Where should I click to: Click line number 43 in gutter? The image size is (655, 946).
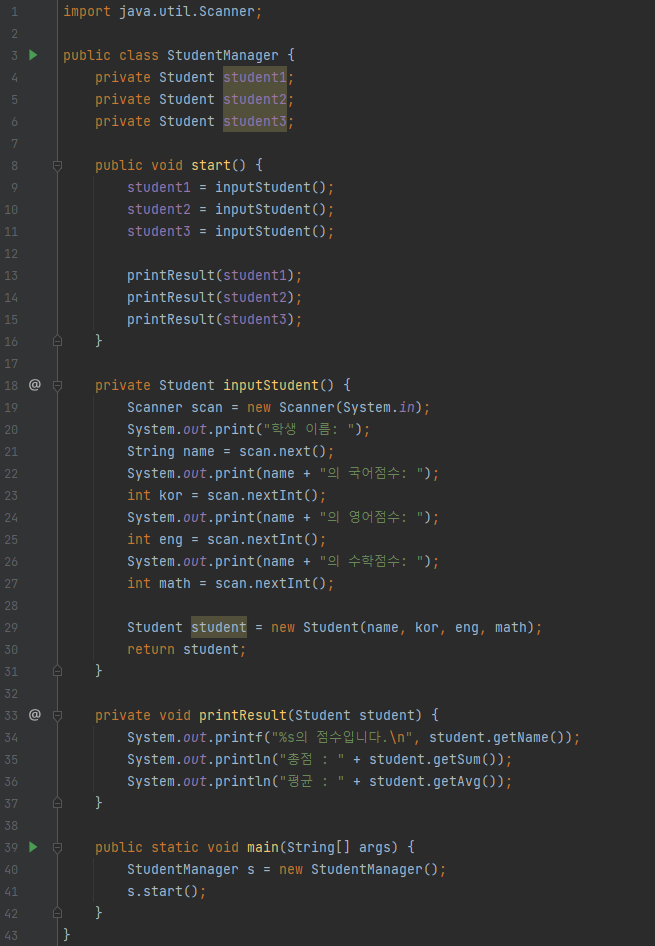pyautogui.click(x=11, y=935)
